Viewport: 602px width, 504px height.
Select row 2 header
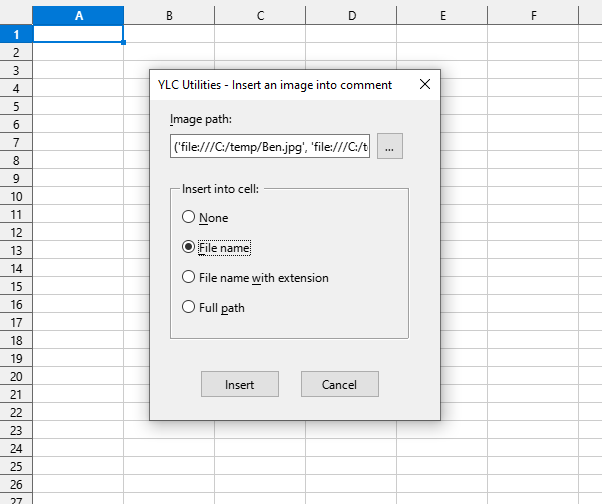coord(16,52)
